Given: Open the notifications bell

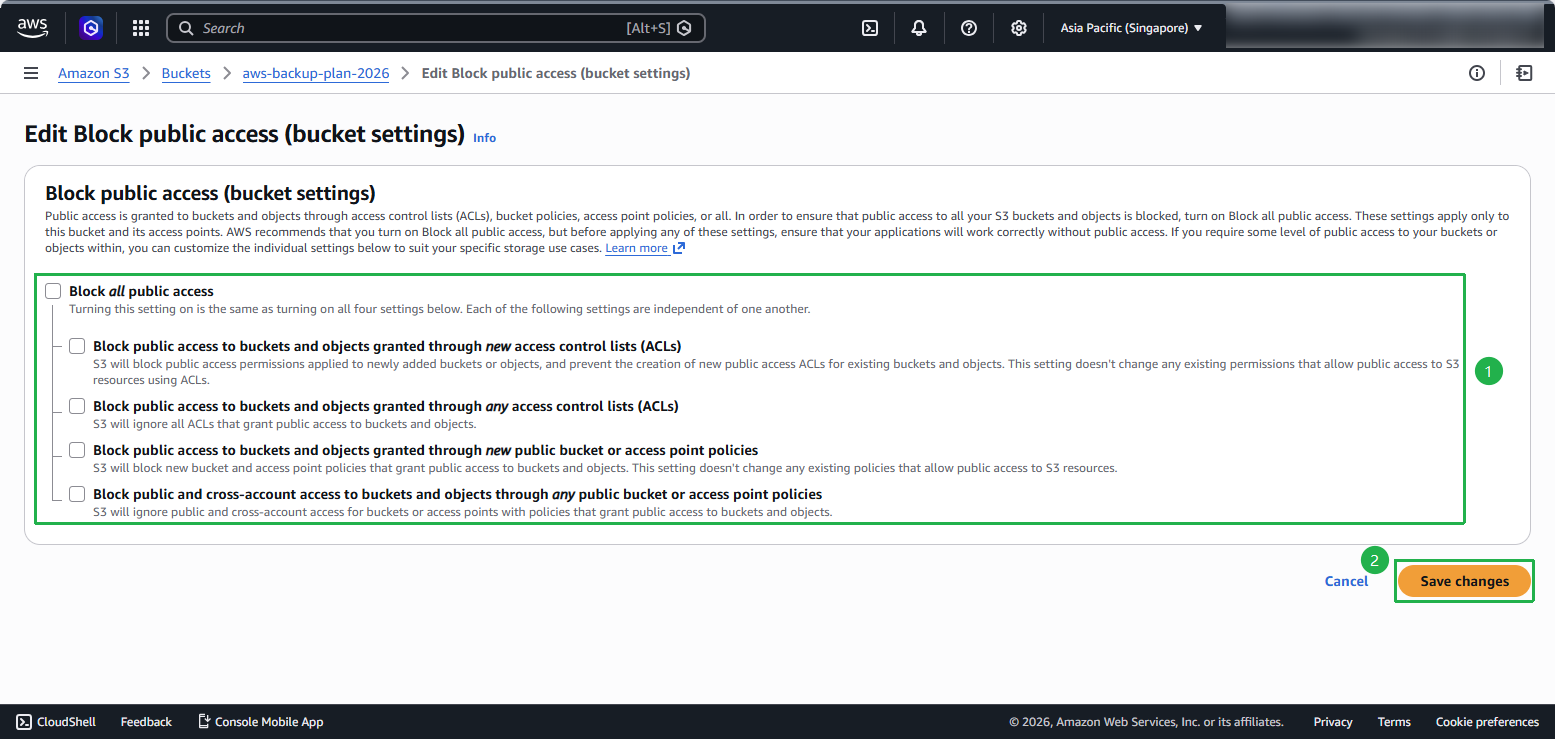Looking at the screenshot, I should tap(919, 28).
